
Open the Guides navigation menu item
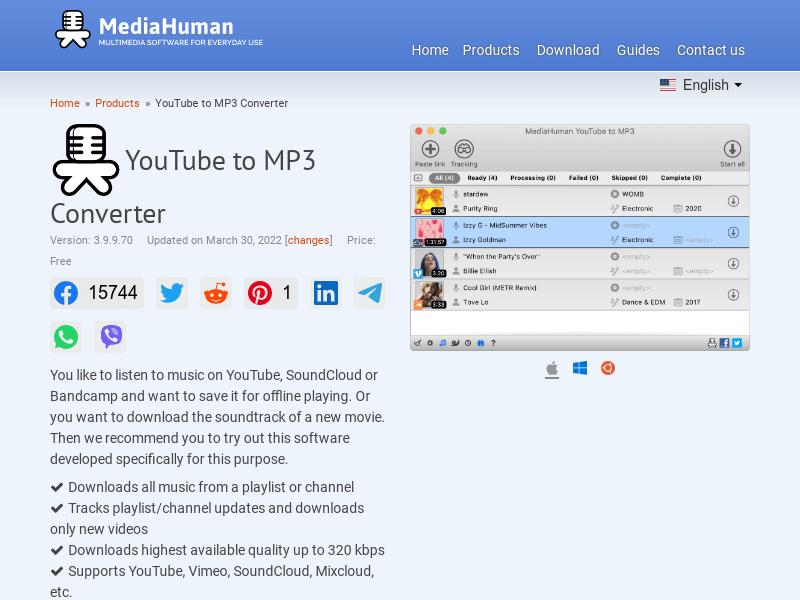(x=638, y=50)
